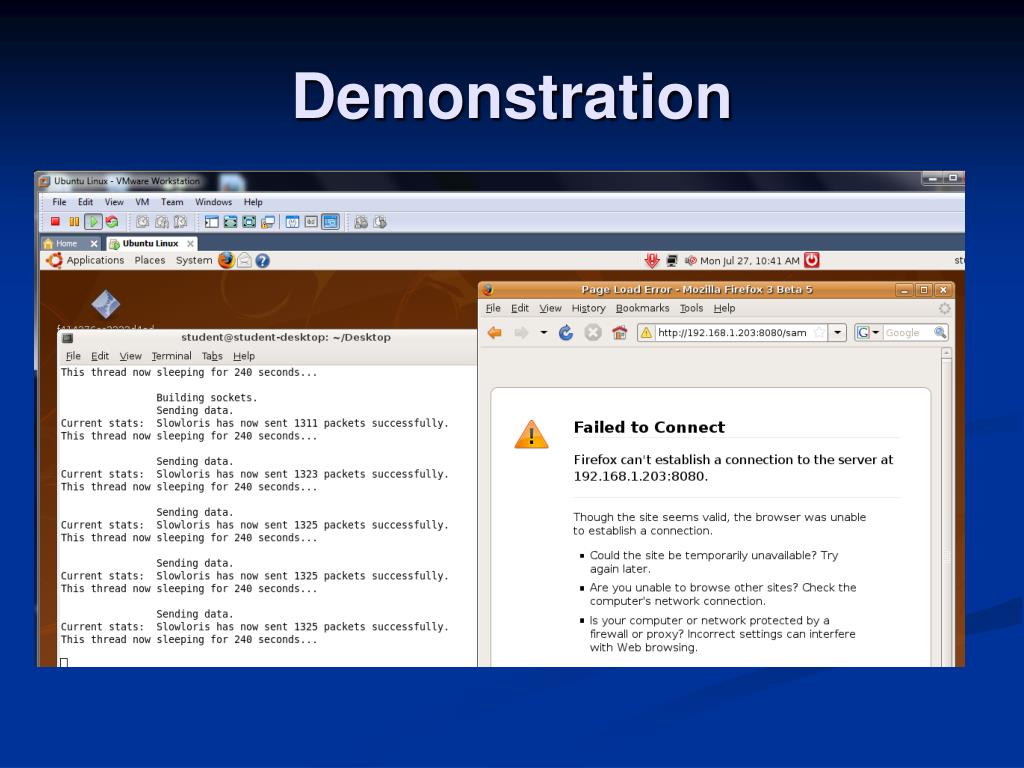Image resolution: width=1024 pixels, height=768 pixels.
Task: Expand the back/forward history dropdown arrow
Action: tap(543, 333)
